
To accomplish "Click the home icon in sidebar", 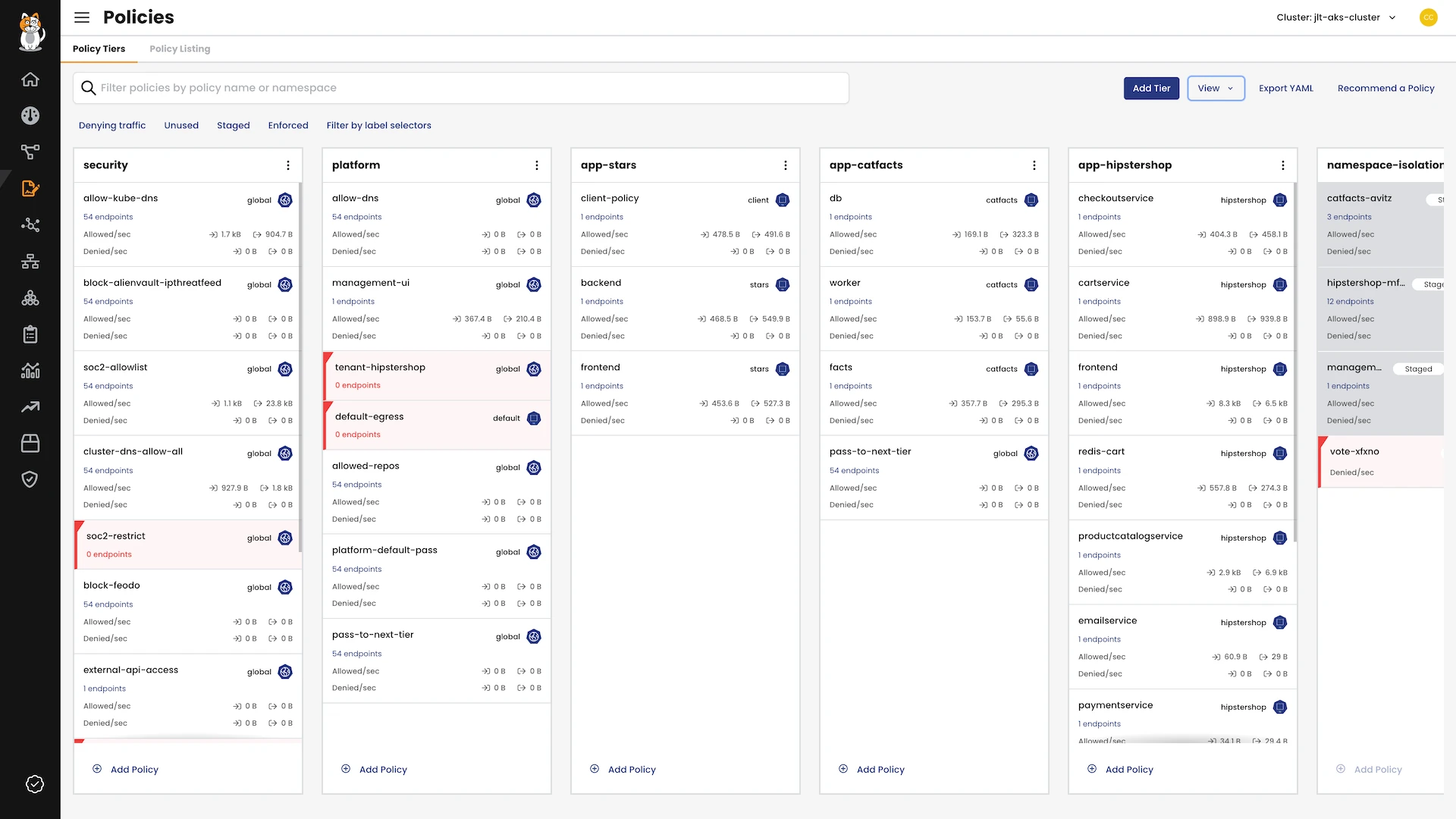I will 30,80.
